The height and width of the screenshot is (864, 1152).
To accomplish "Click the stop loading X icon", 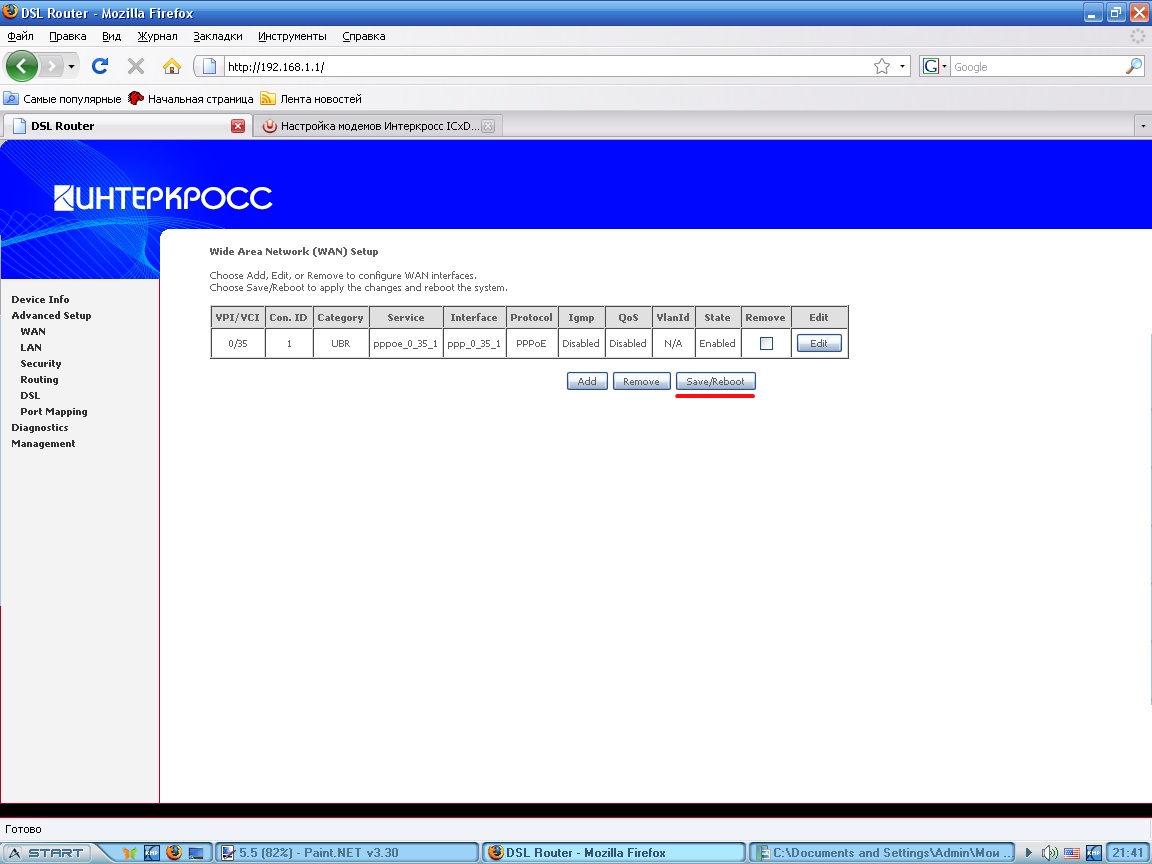I will tap(136, 66).
